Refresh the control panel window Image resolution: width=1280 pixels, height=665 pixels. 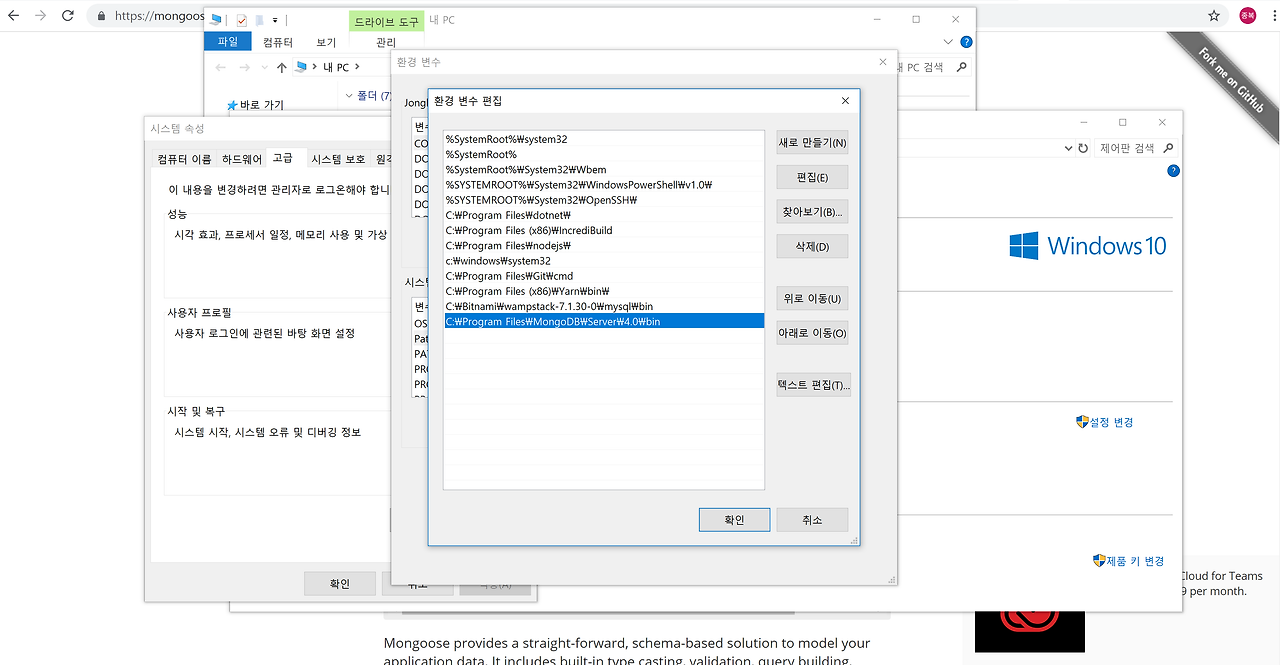(1083, 148)
